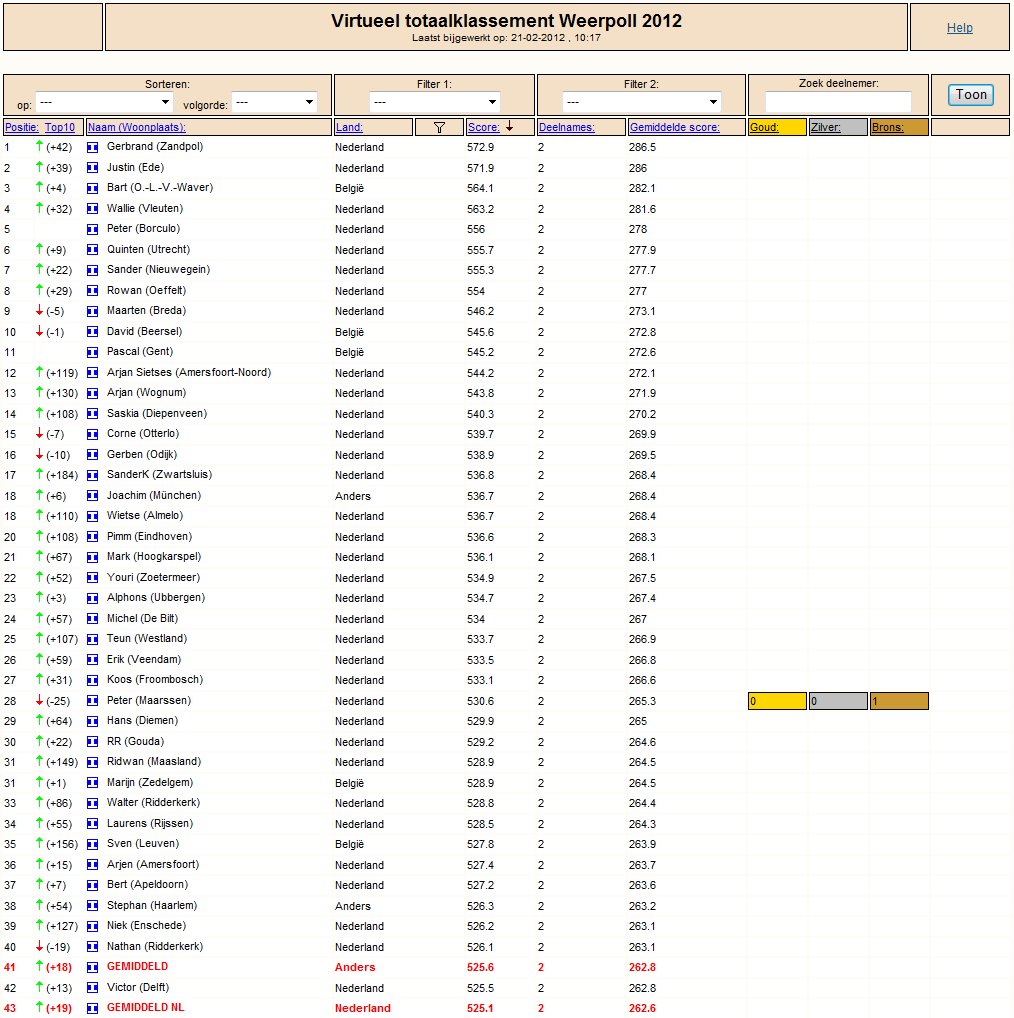The image size is (1014, 1018).
Task: Click the name 'Gerbrand (Zandpol)'
Action: (x=155, y=147)
